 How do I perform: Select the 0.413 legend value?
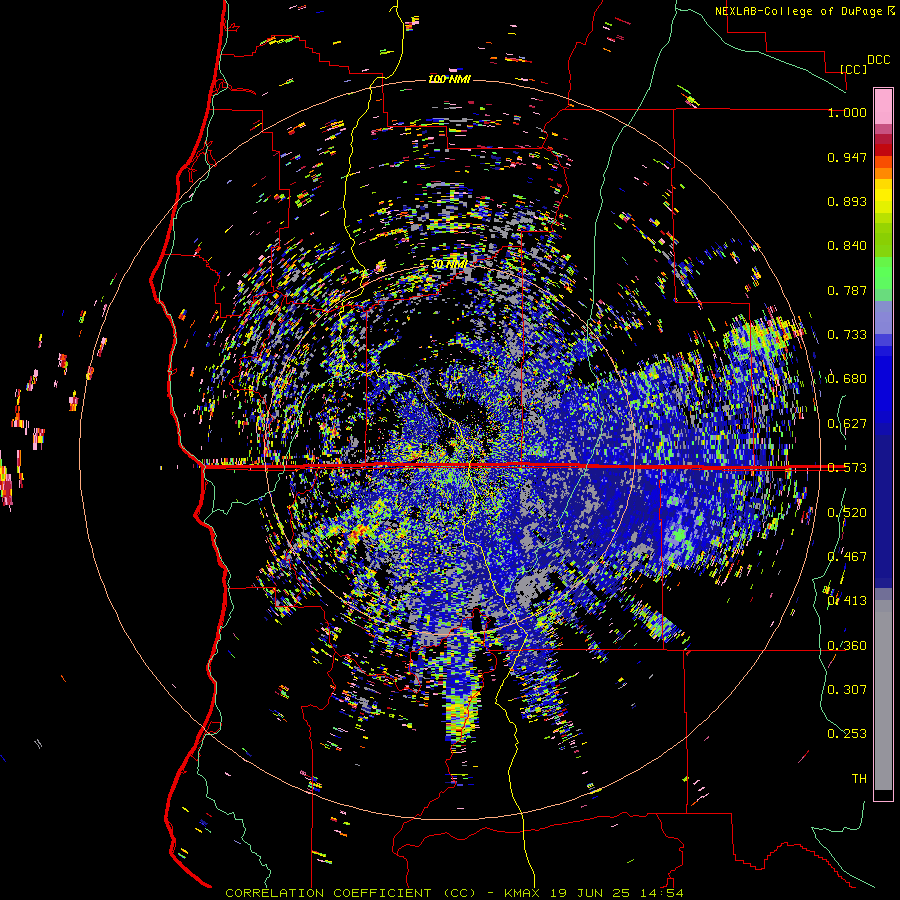847,601
